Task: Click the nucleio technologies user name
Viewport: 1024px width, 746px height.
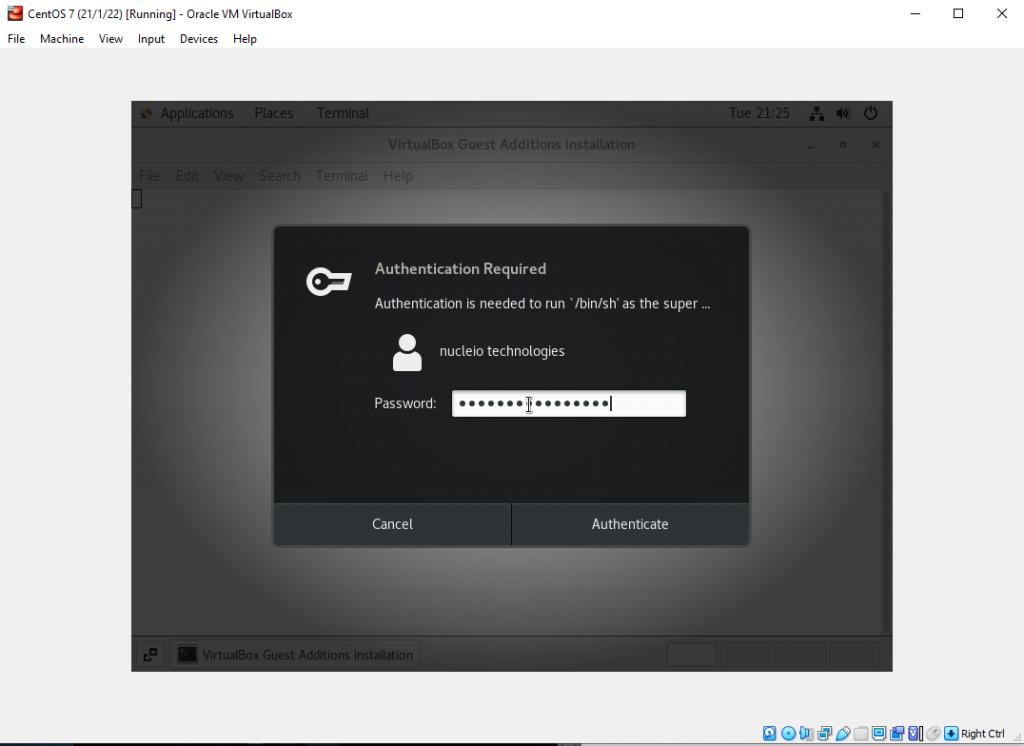Action: [x=502, y=351]
